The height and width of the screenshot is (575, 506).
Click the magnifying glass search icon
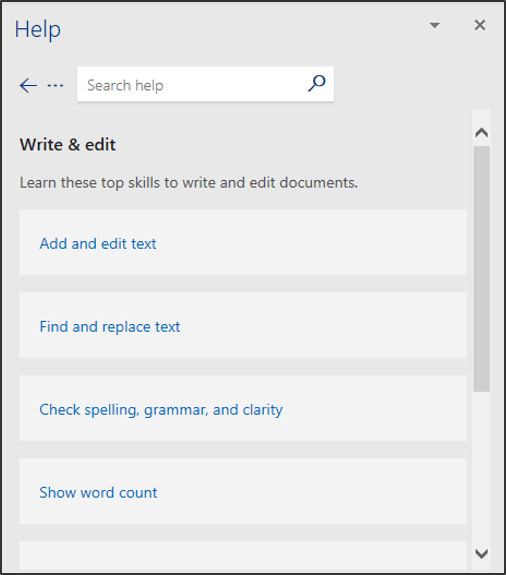[317, 84]
